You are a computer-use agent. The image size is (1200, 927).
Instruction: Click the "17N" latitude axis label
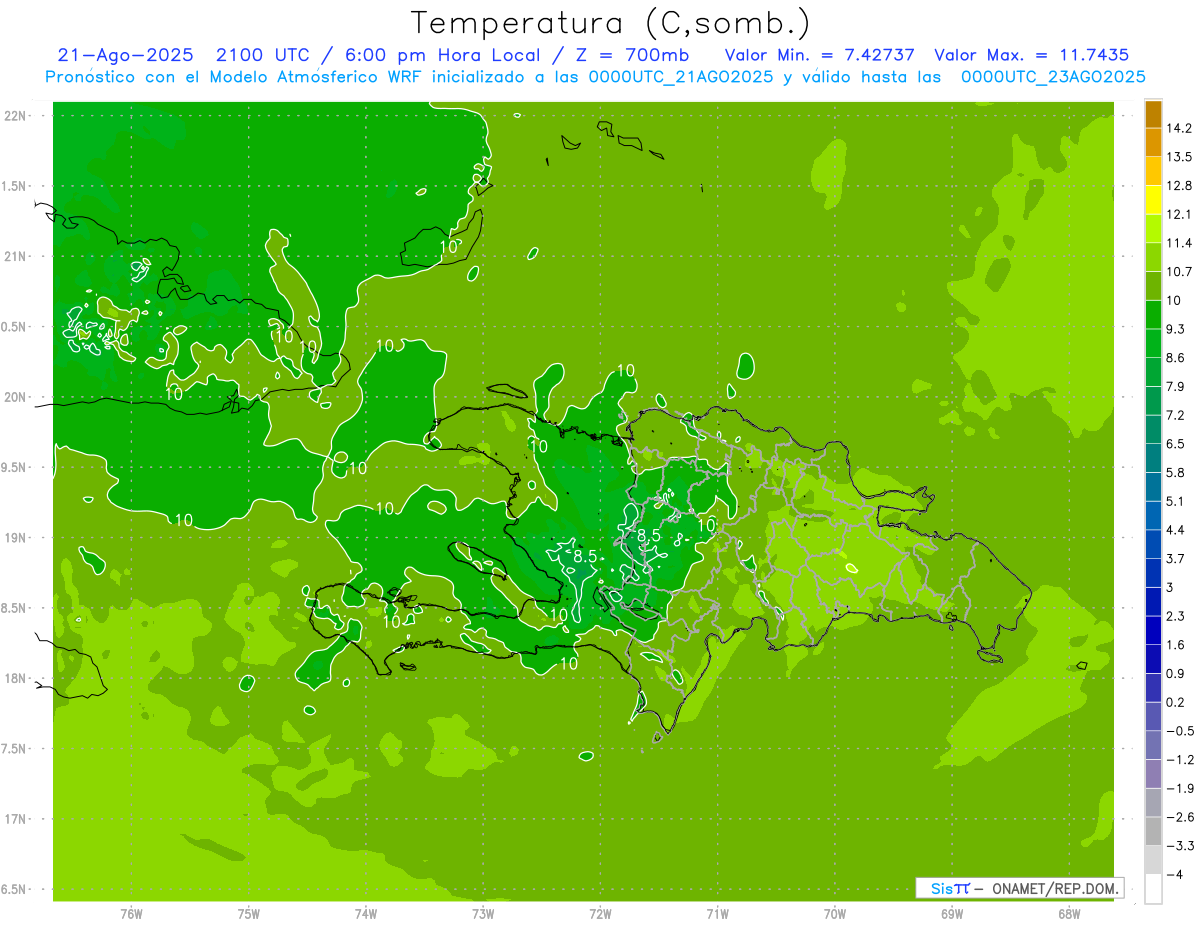coord(14,819)
